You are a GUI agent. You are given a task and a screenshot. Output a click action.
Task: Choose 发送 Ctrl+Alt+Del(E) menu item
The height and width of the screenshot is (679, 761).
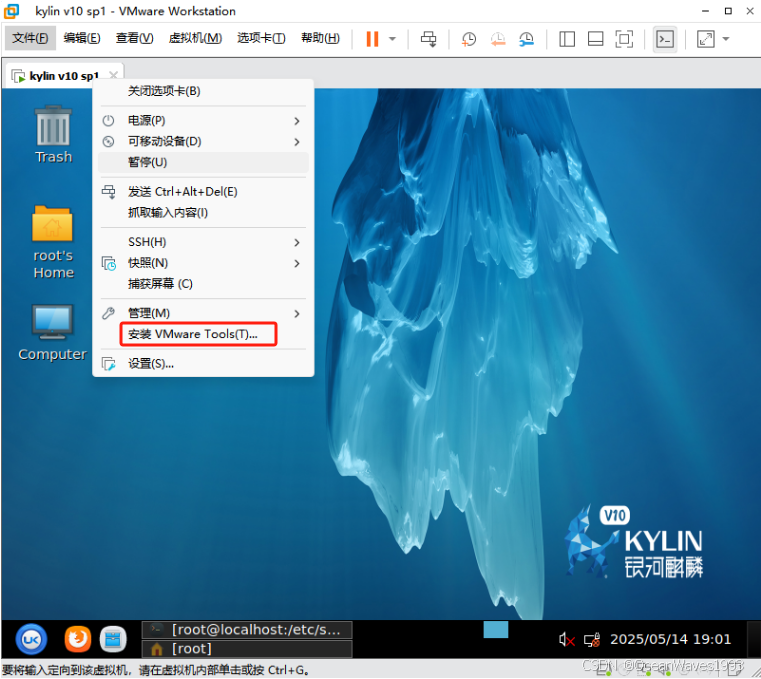[203, 192]
